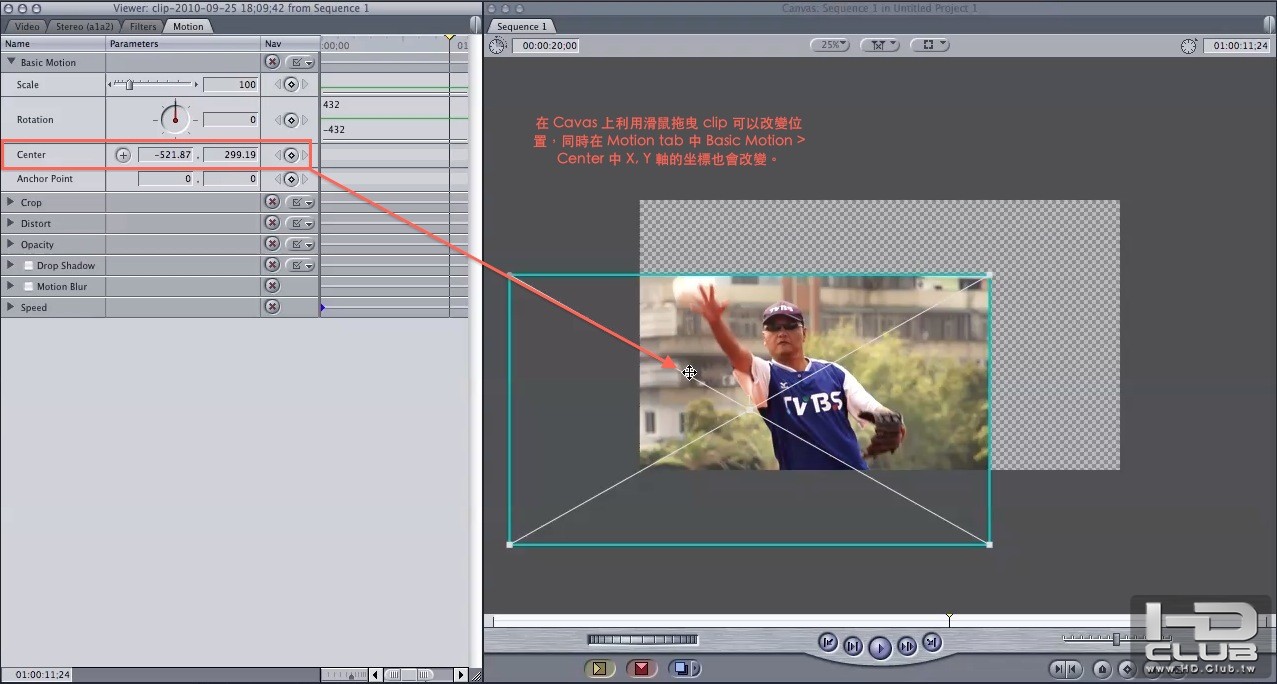Reset the Crop parameters
The image size is (1277, 684).
point(272,202)
